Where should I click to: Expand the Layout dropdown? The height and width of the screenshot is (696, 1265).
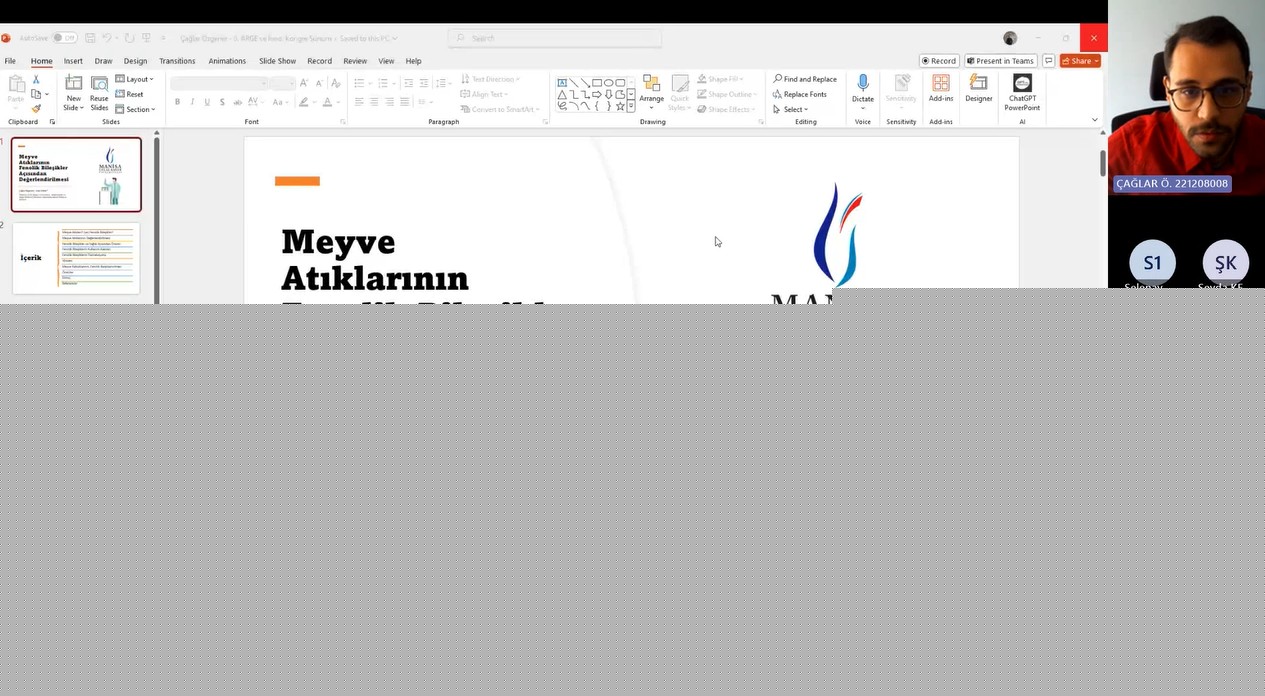(134, 79)
